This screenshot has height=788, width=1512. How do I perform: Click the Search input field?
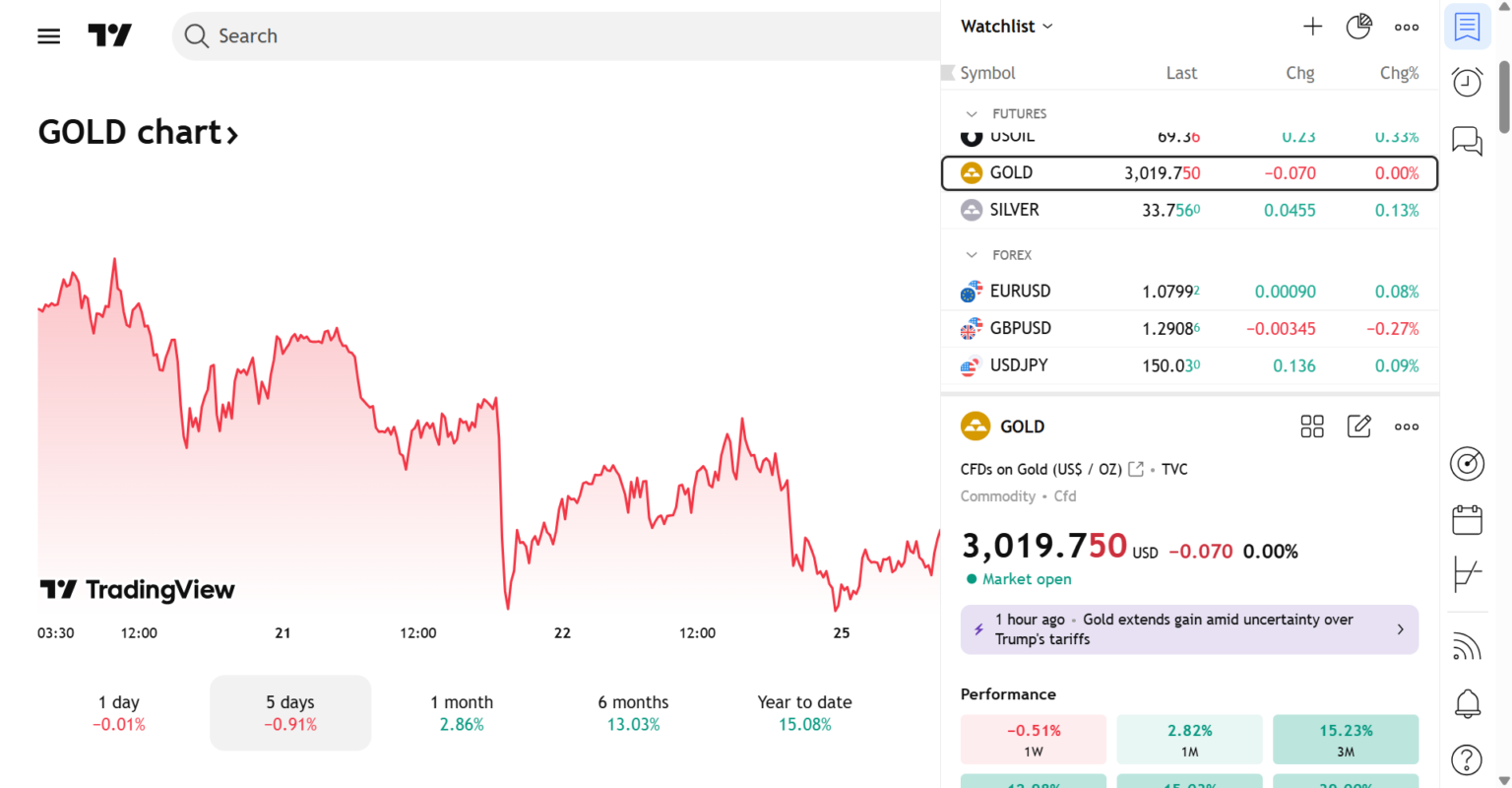(x=556, y=36)
